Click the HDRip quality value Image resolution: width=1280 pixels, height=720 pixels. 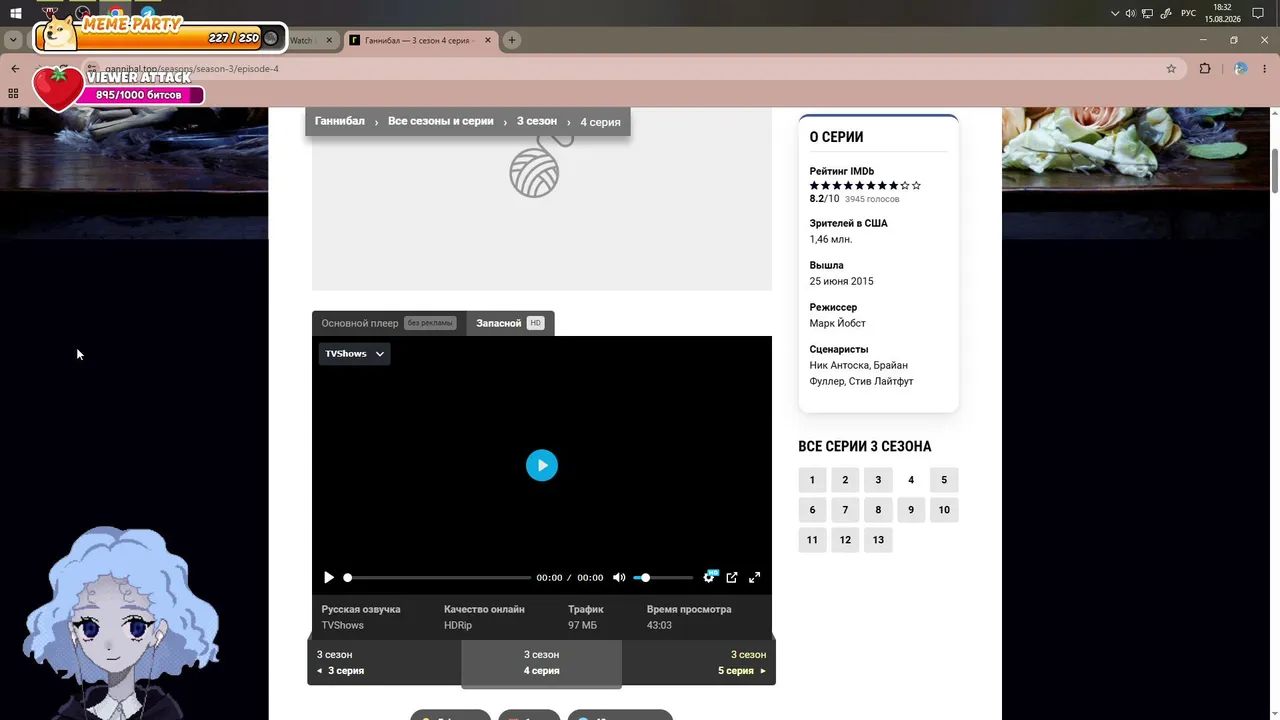(458, 625)
